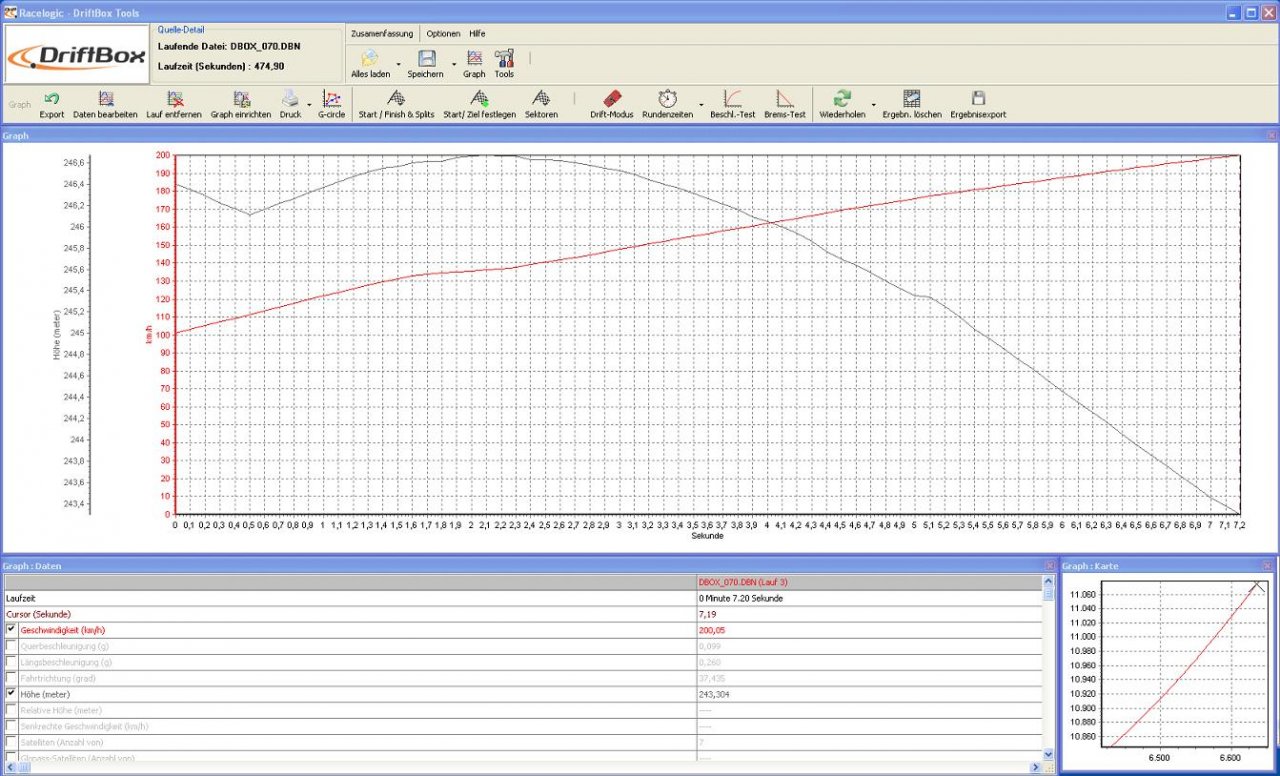Click Ergebn. löschen icon
This screenshot has height=776, width=1280.
point(911,99)
